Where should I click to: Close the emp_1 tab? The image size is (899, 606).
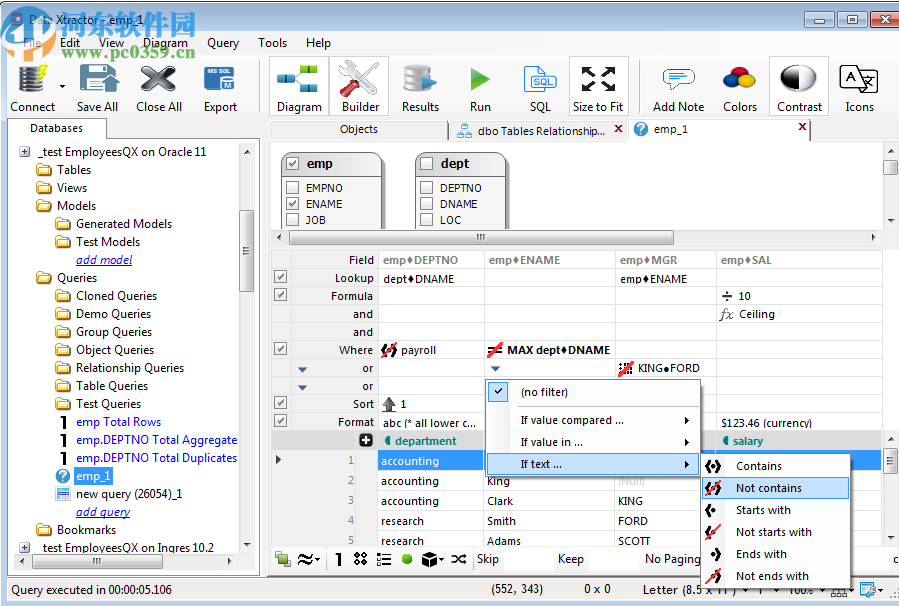802,128
